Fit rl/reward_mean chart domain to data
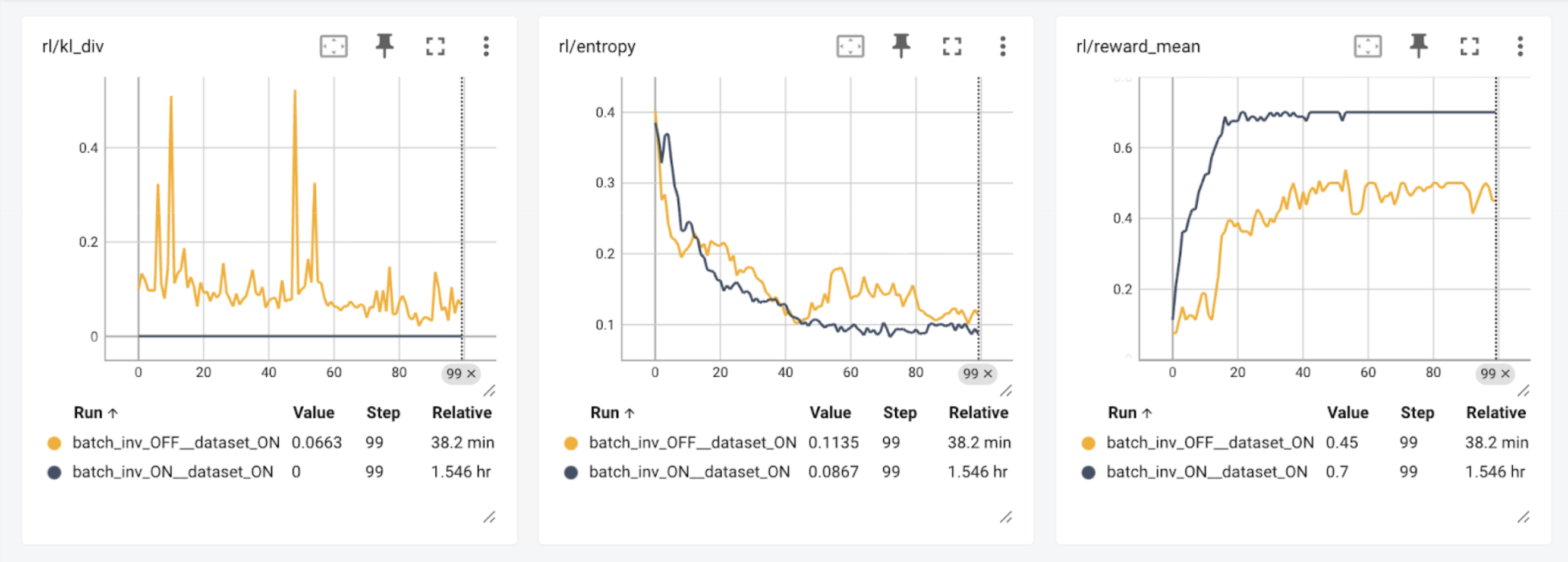The height and width of the screenshot is (562, 1568). (1368, 46)
